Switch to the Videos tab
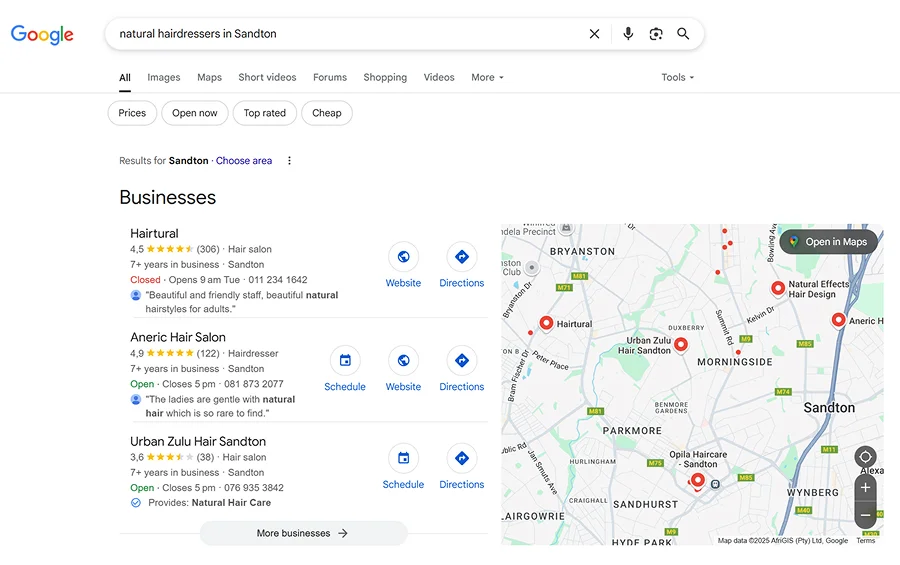Viewport: 900px width, 565px height. 439,78
